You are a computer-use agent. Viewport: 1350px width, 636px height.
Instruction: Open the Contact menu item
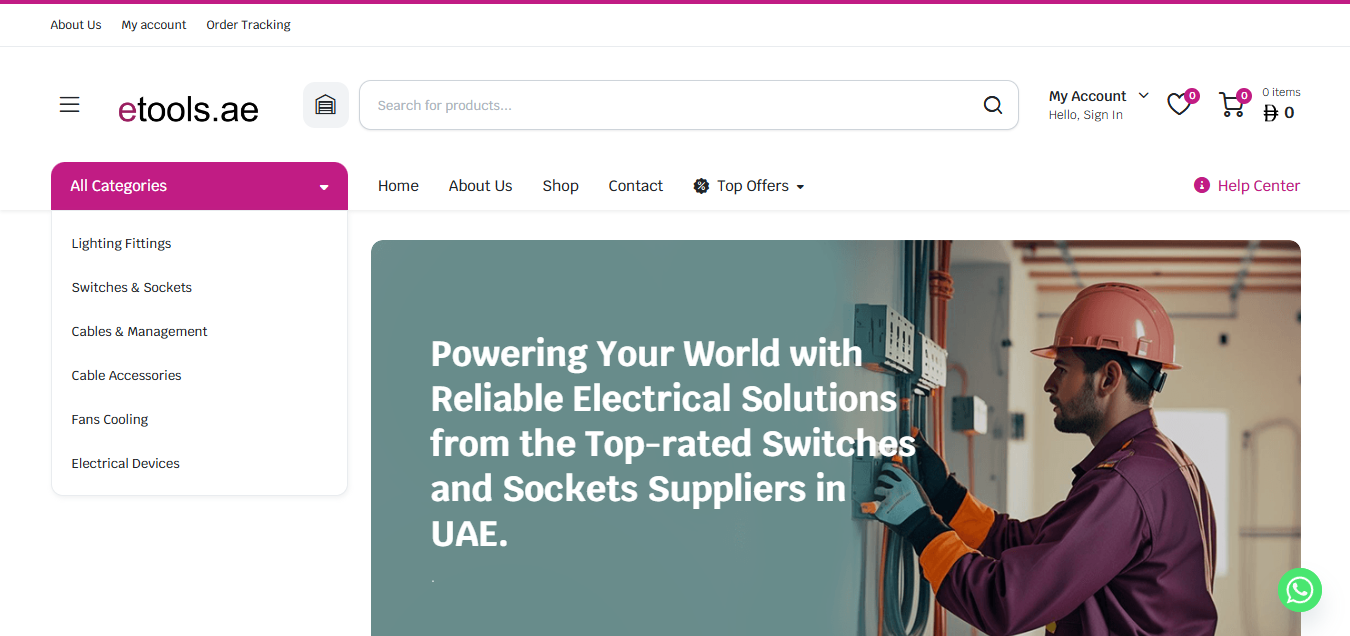point(635,186)
